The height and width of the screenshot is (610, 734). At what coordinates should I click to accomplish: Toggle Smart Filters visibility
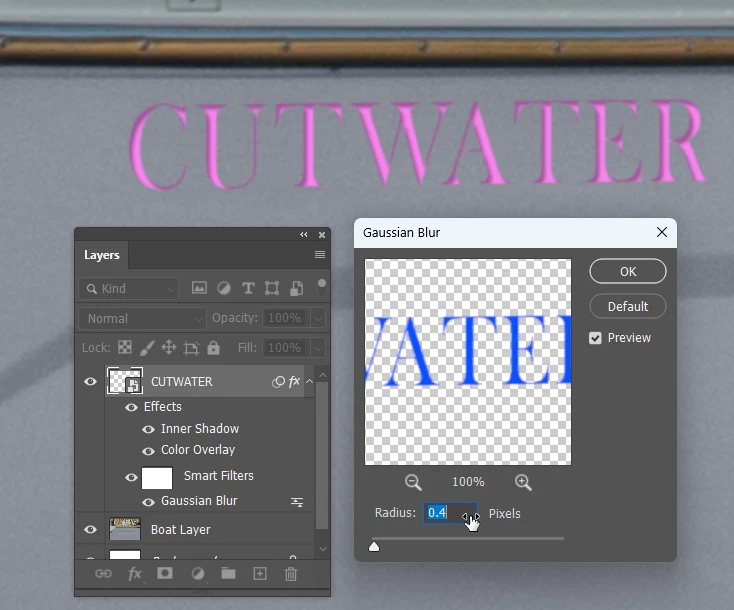click(132, 478)
